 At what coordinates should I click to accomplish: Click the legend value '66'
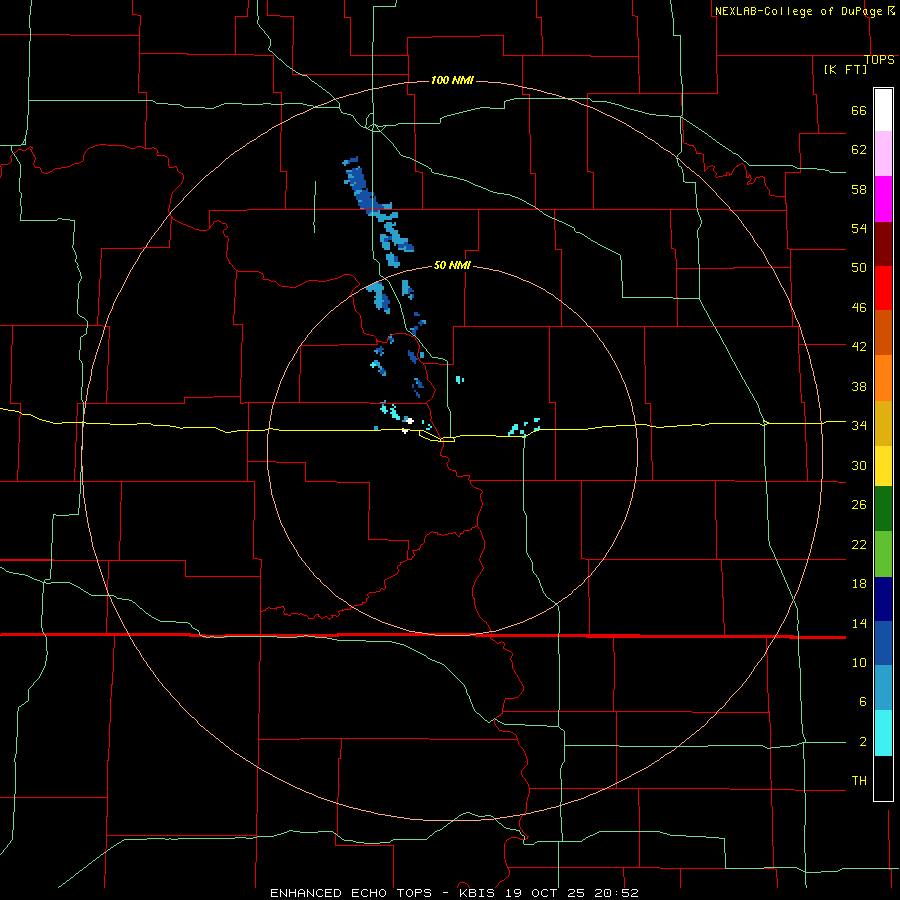[x=859, y=110]
